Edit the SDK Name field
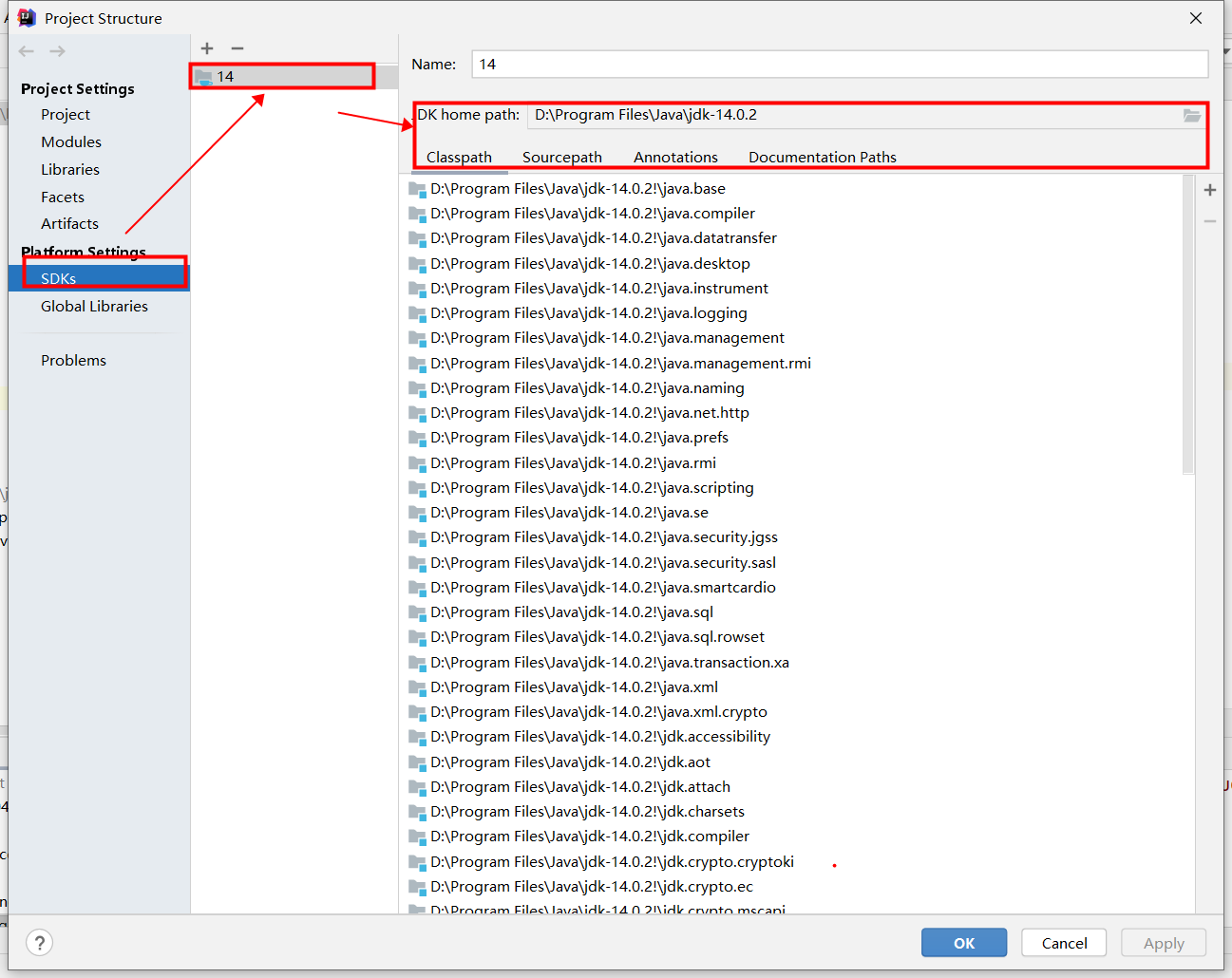1232x978 pixels. [840, 64]
